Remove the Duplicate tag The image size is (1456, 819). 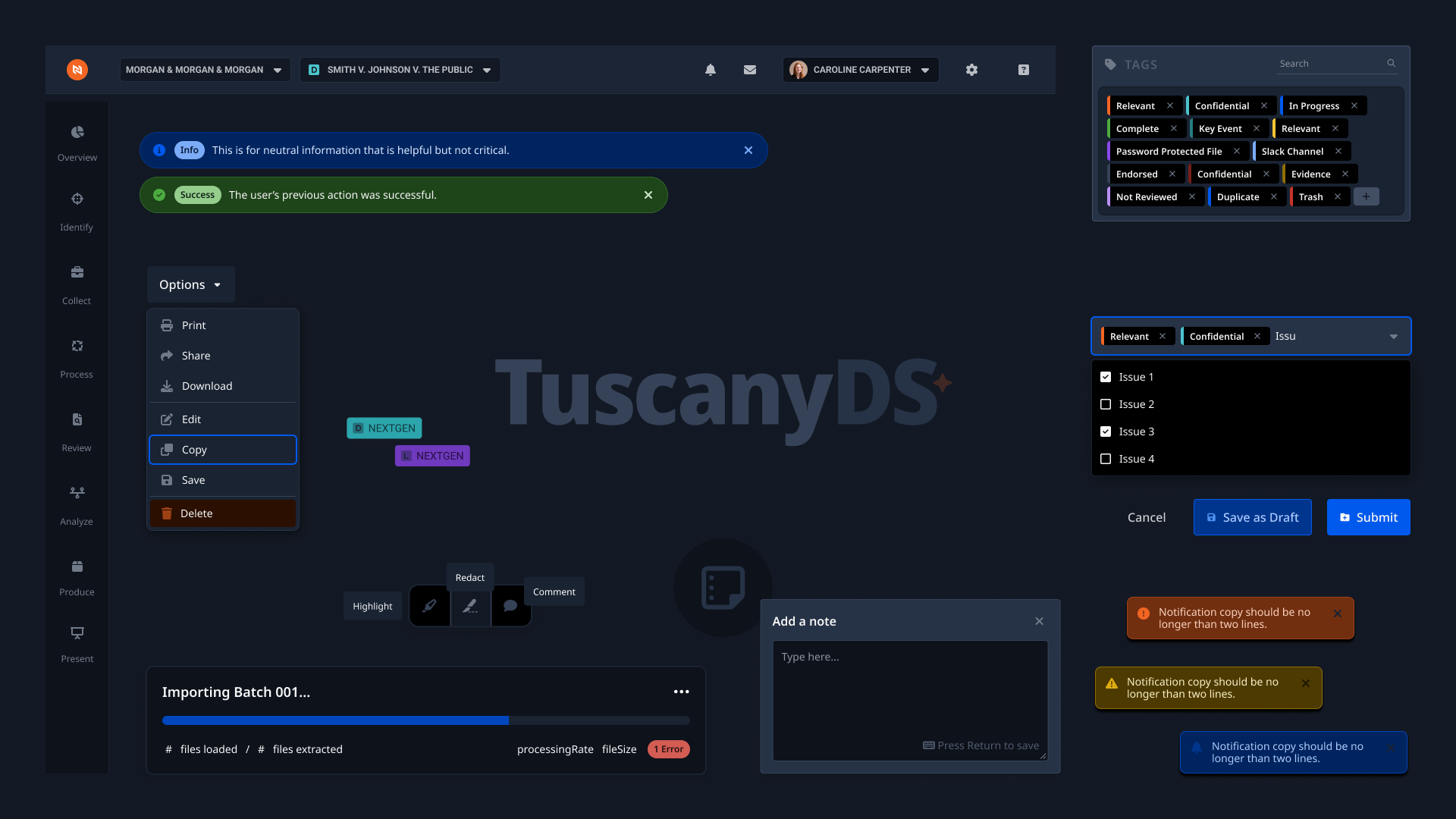click(x=1274, y=196)
